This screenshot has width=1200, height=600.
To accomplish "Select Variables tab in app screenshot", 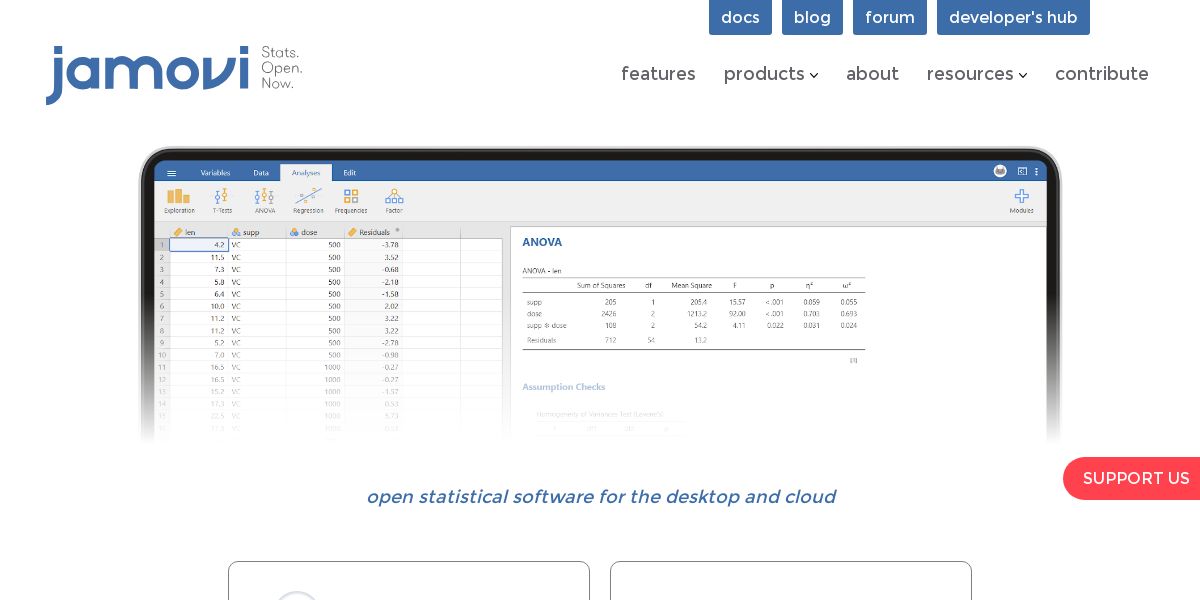I will coord(215,173).
